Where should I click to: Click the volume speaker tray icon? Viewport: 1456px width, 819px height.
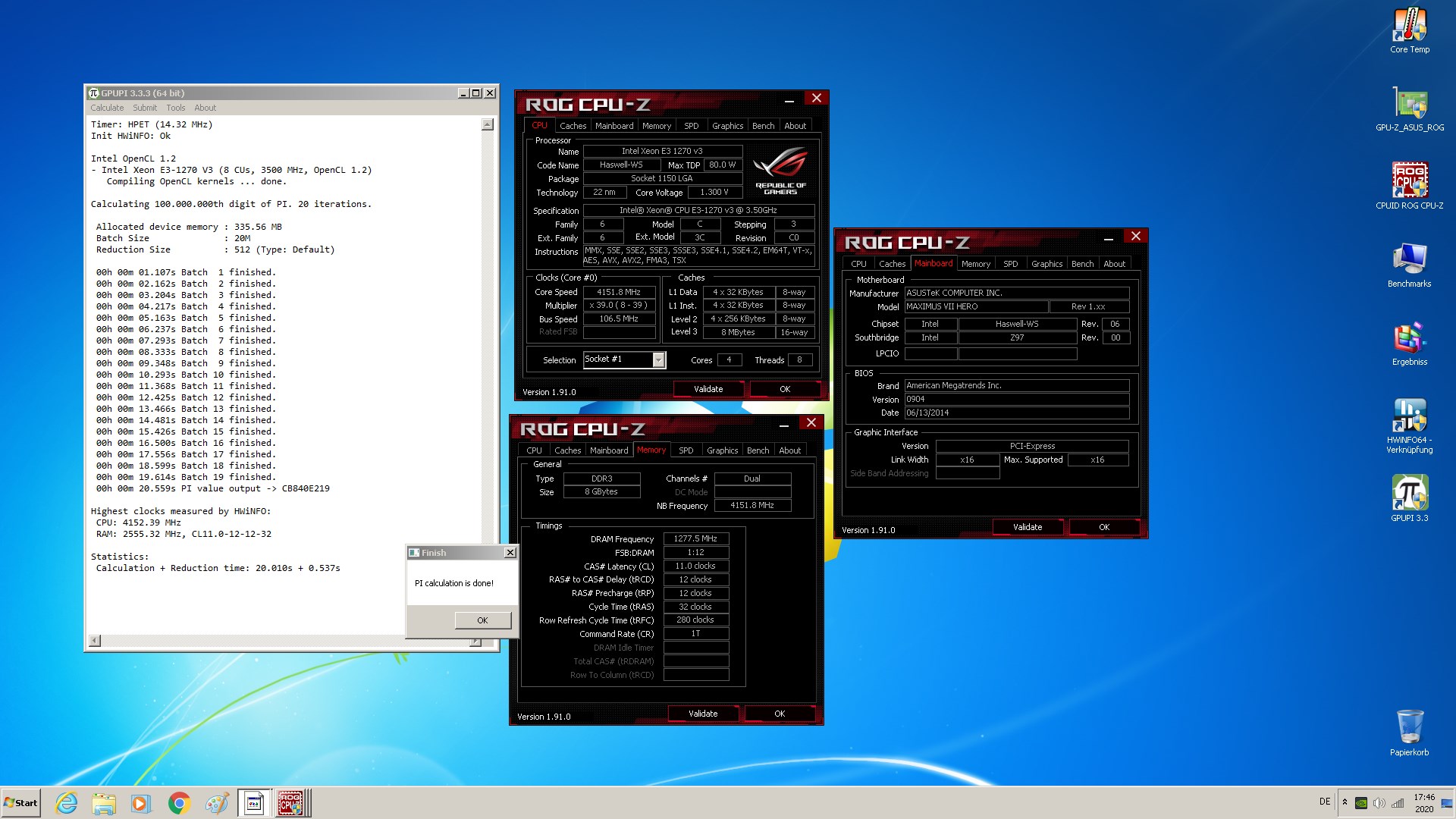coord(1379,803)
